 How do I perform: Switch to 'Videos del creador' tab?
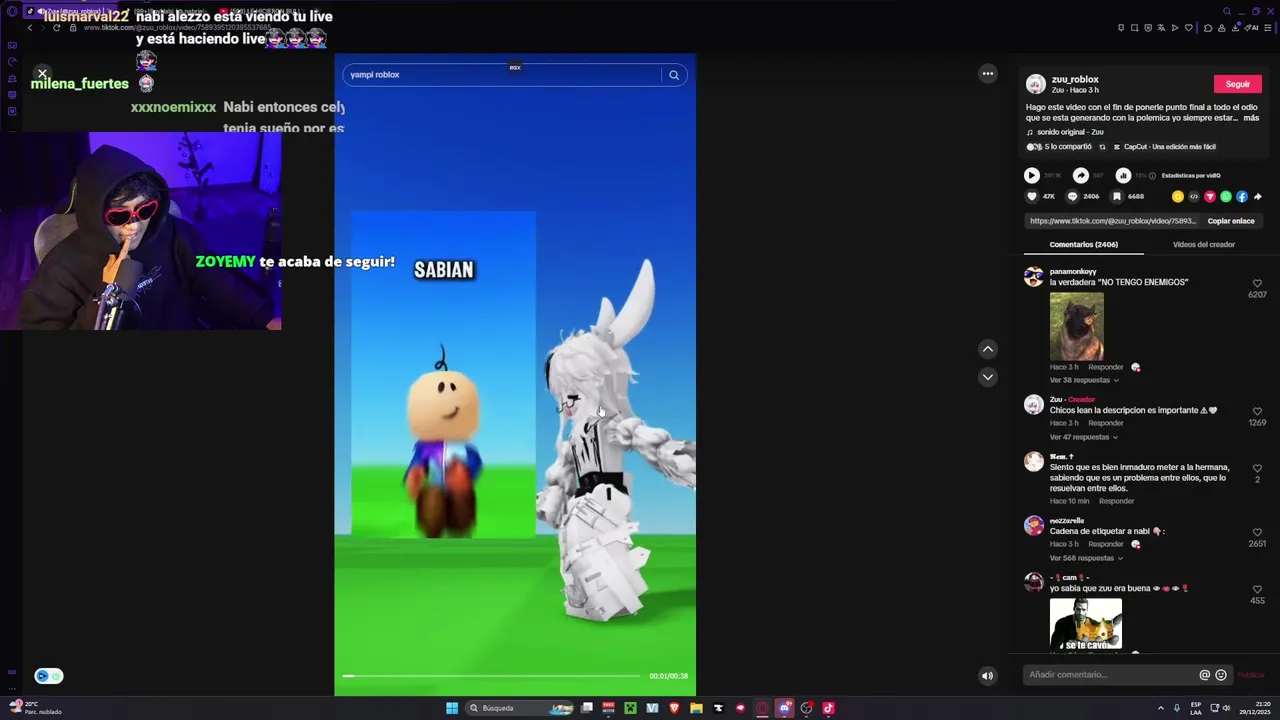point(1204,245)
